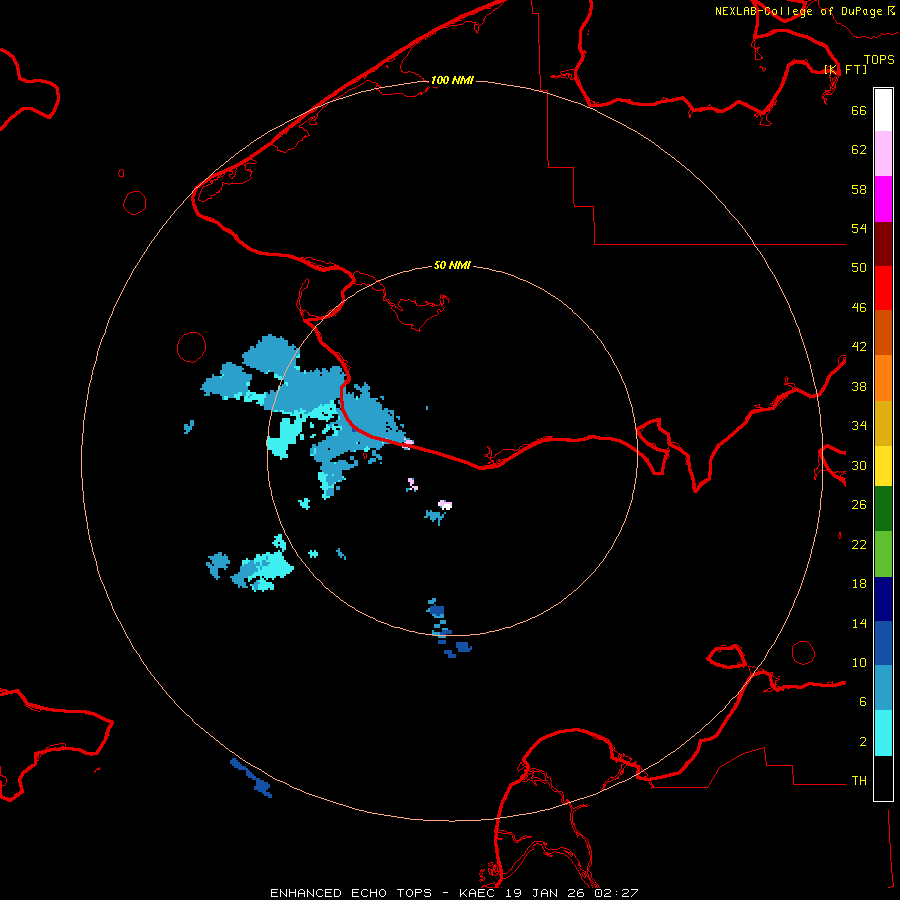The height and width of the screenshot is (900, 900).
Task: Click the legend value "18"
Action: click(x=859, y=584)
